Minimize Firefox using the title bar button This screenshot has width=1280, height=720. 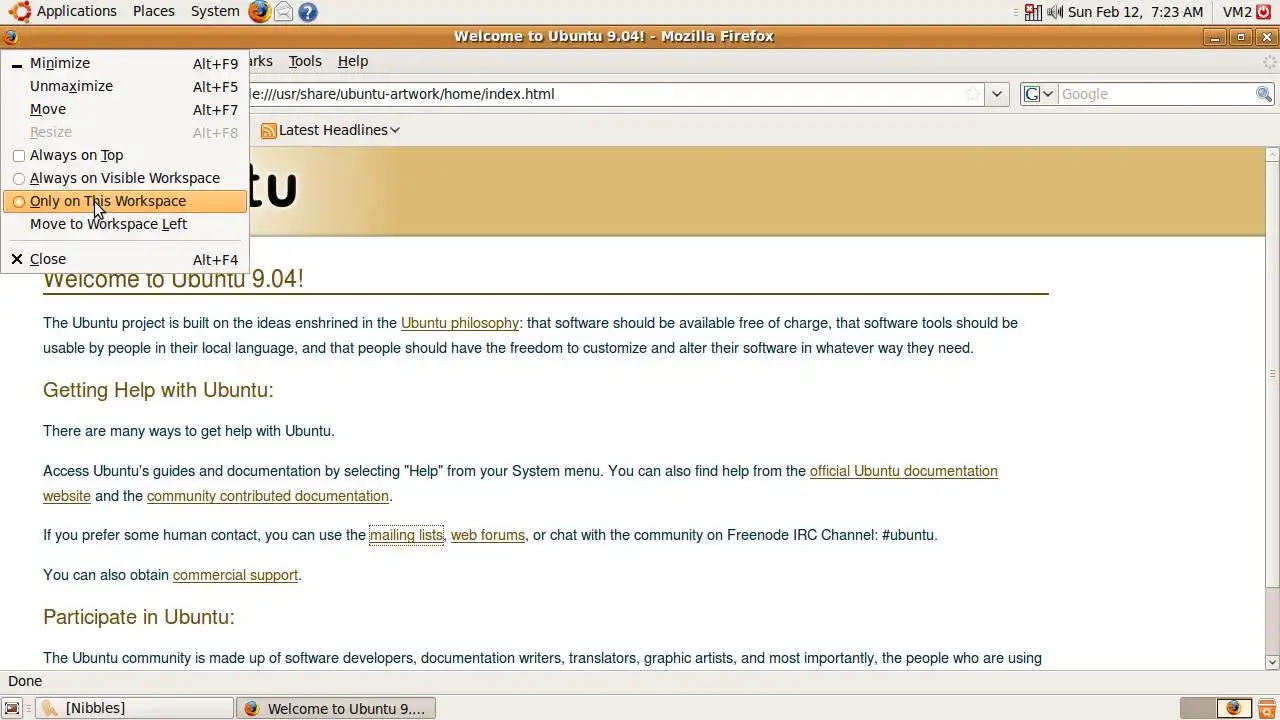point(1214,37)
